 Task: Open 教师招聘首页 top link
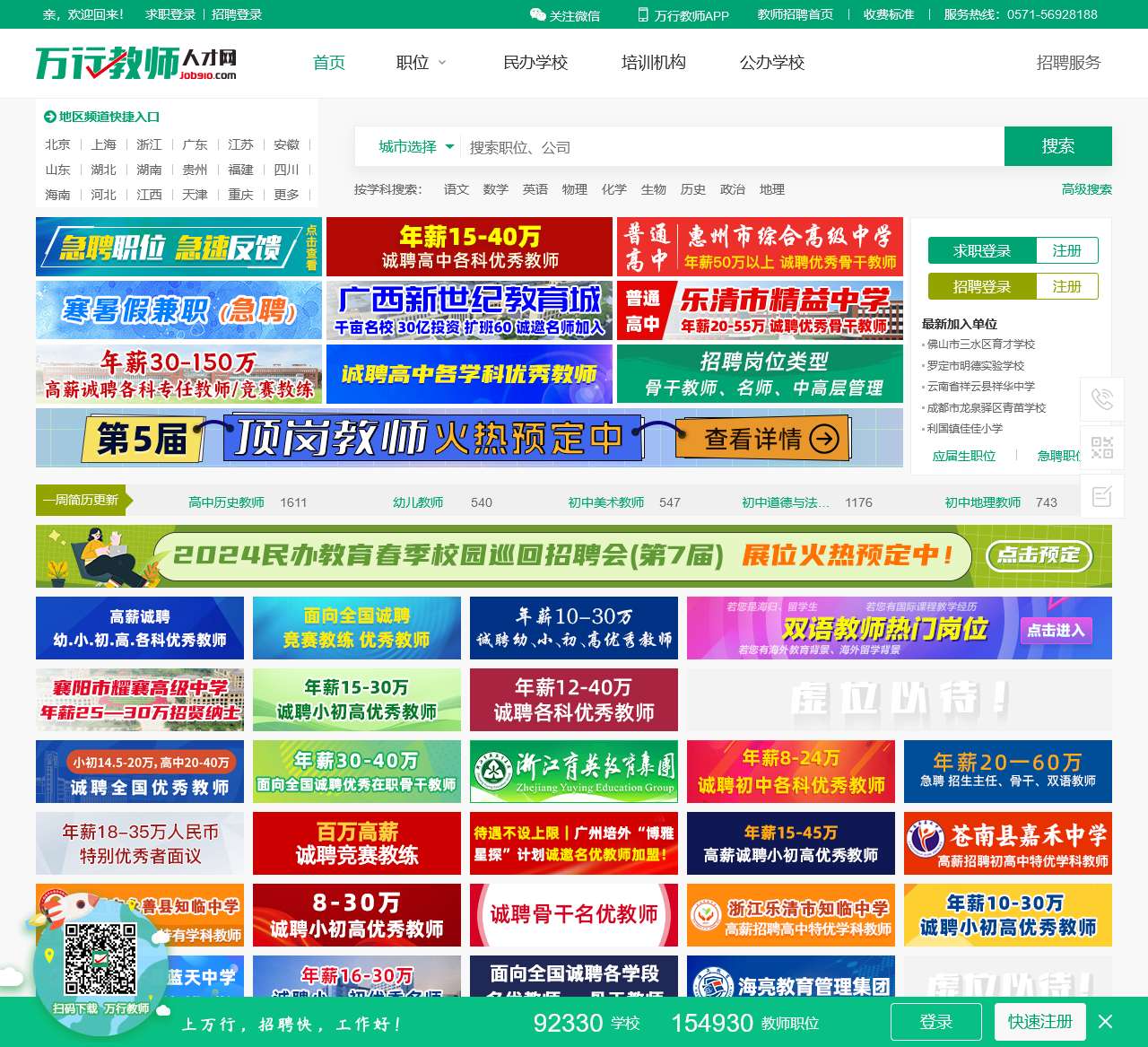pyautogui.click(x=796, y=14)
